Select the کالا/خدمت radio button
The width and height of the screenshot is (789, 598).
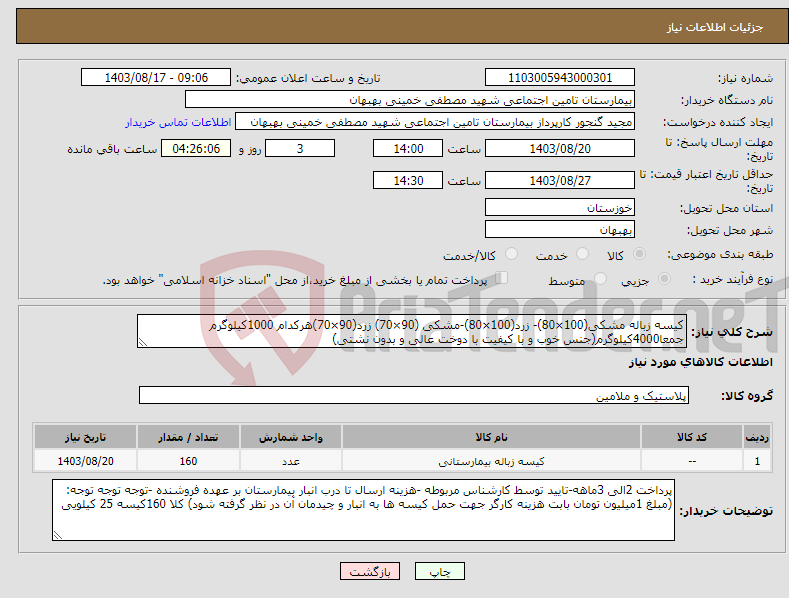(511, 254)
